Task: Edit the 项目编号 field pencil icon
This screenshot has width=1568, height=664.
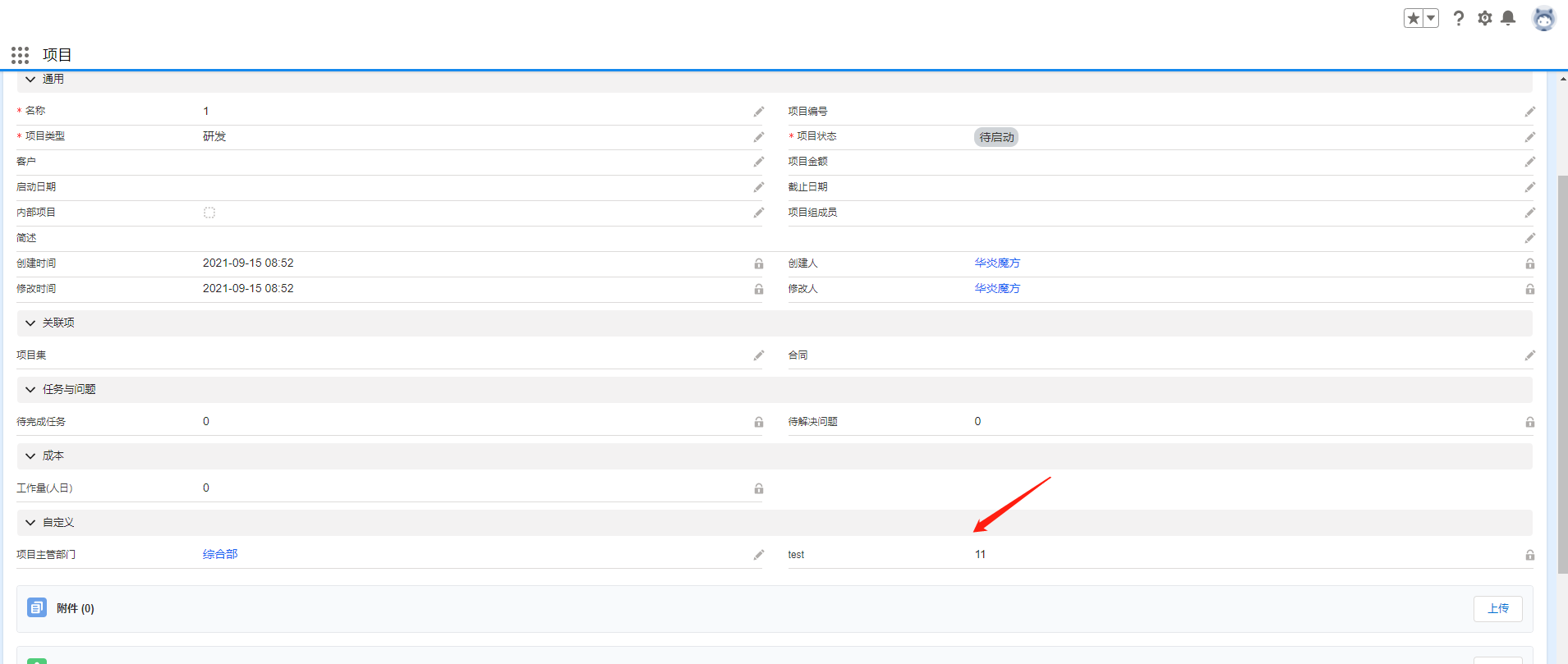Action: 1530,112
